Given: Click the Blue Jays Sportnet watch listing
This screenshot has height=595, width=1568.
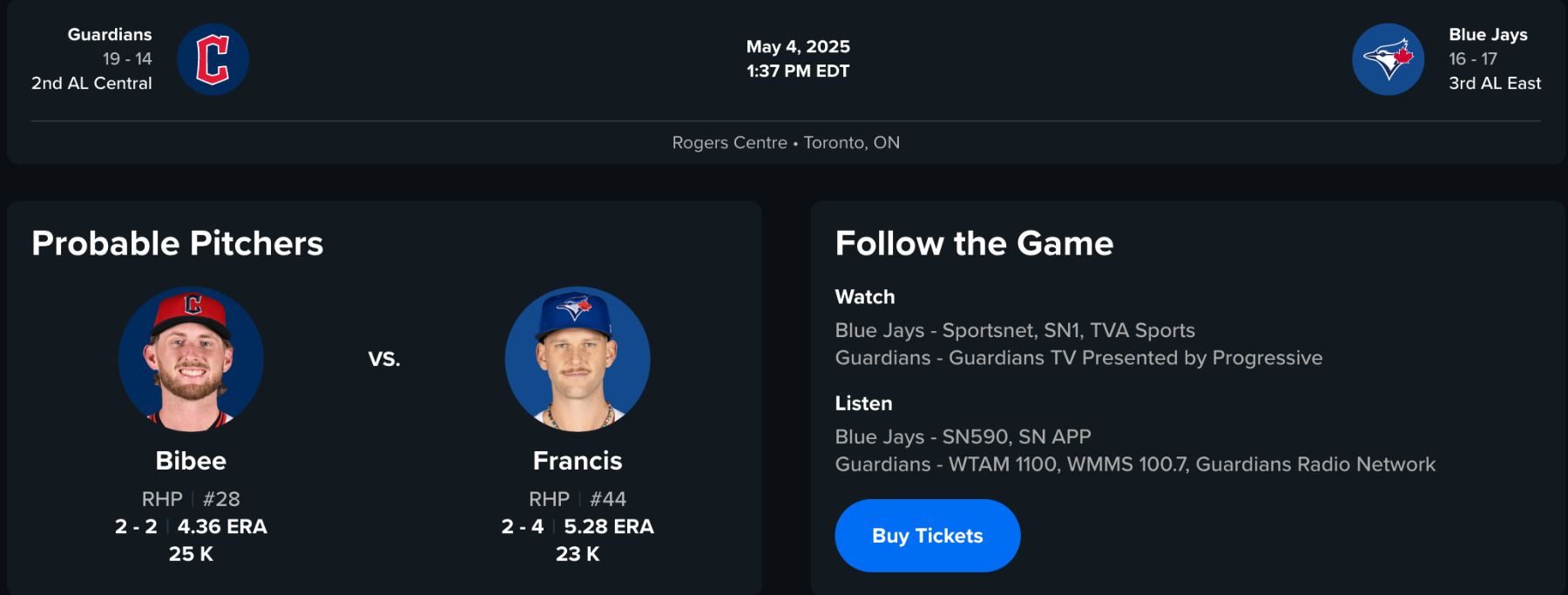Looking at the screenshot, I should pos(1015,331).
